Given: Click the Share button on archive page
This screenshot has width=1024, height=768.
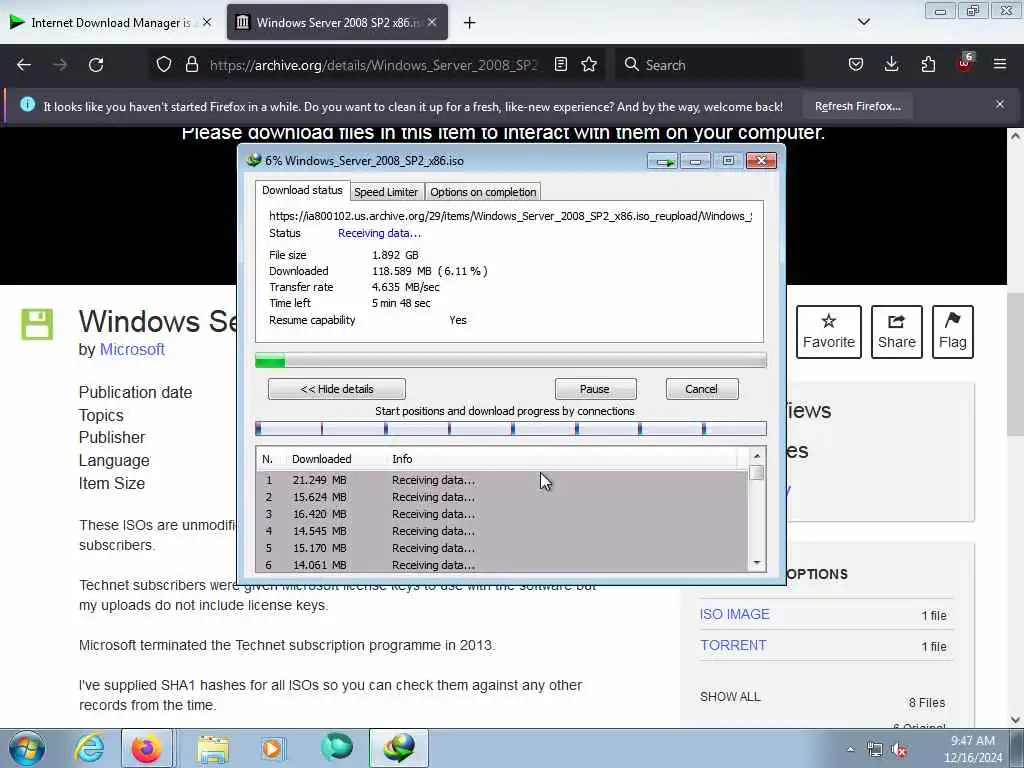Looking at the screenshot, I should tap(897, 332).
